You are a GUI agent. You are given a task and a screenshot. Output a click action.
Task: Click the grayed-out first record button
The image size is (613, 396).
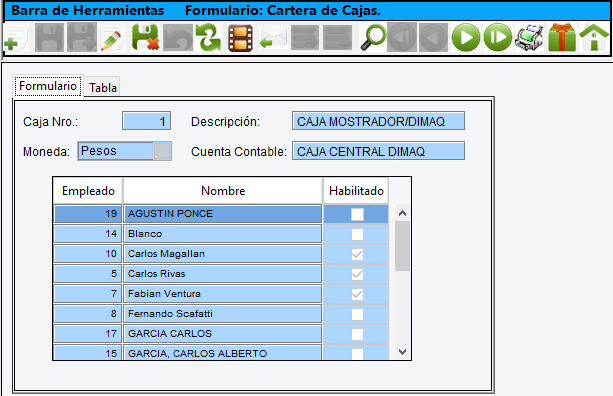coord(402,38)
